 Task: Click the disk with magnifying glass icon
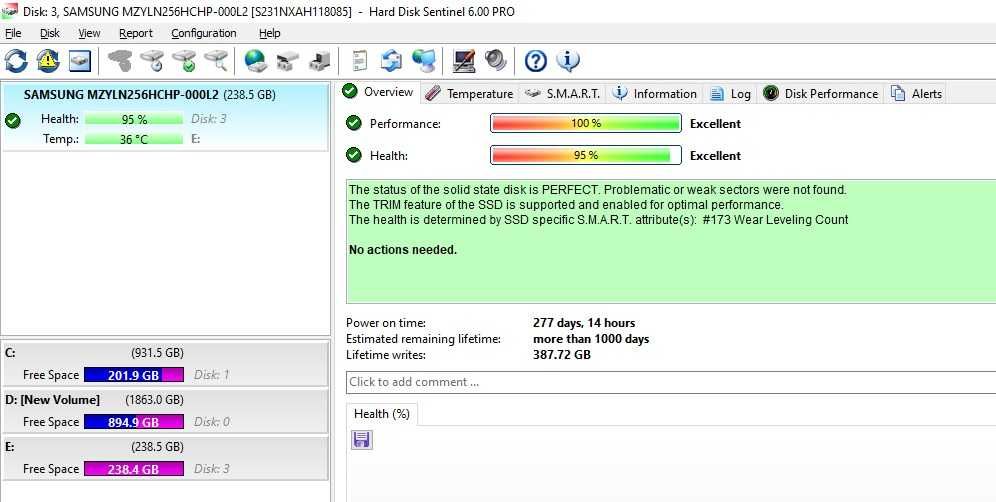point(216,61)
